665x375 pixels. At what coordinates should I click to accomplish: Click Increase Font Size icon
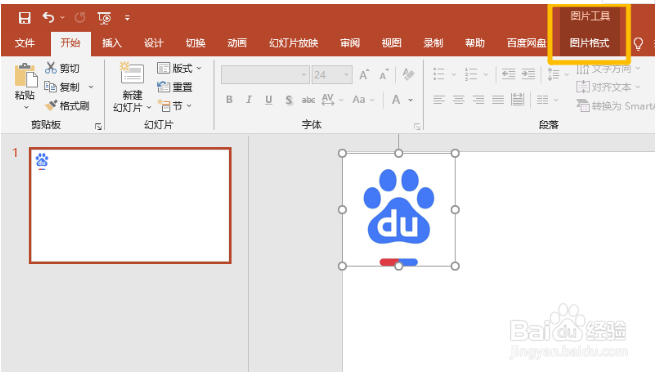tap(364, 75)
